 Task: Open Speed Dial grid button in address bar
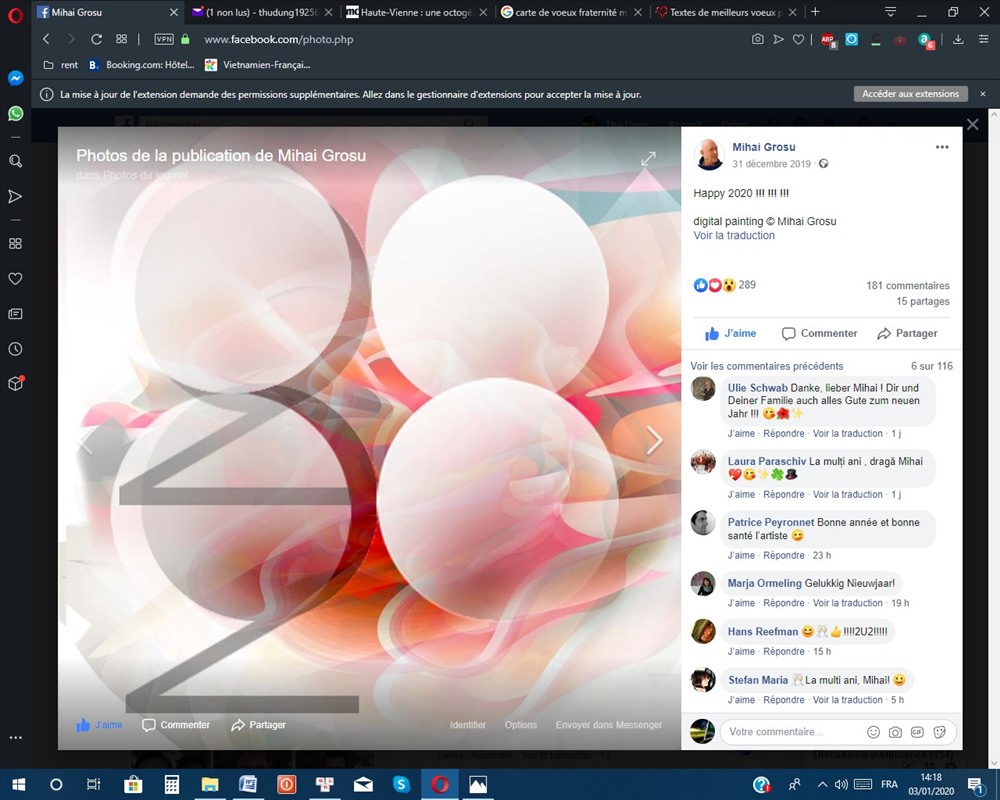tap(121, 39)
